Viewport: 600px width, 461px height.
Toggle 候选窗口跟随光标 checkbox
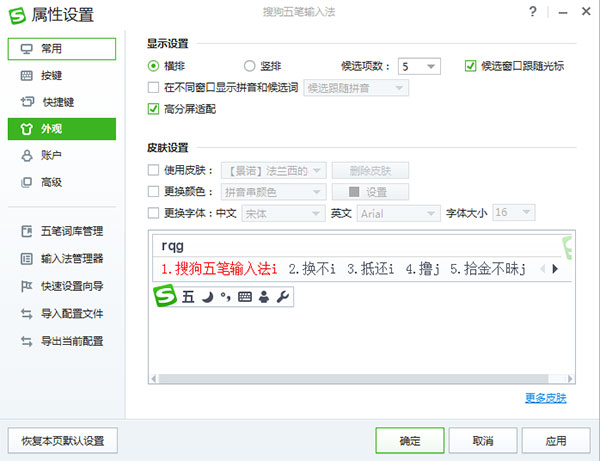470,66
